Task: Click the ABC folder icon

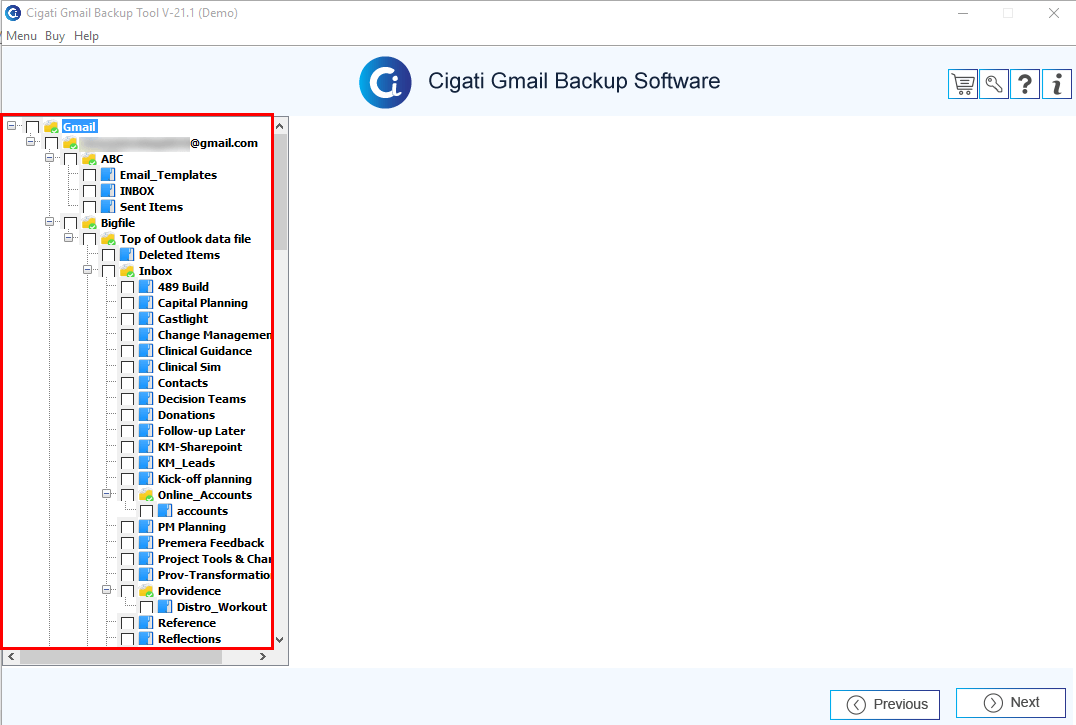Action: [89, 159]
